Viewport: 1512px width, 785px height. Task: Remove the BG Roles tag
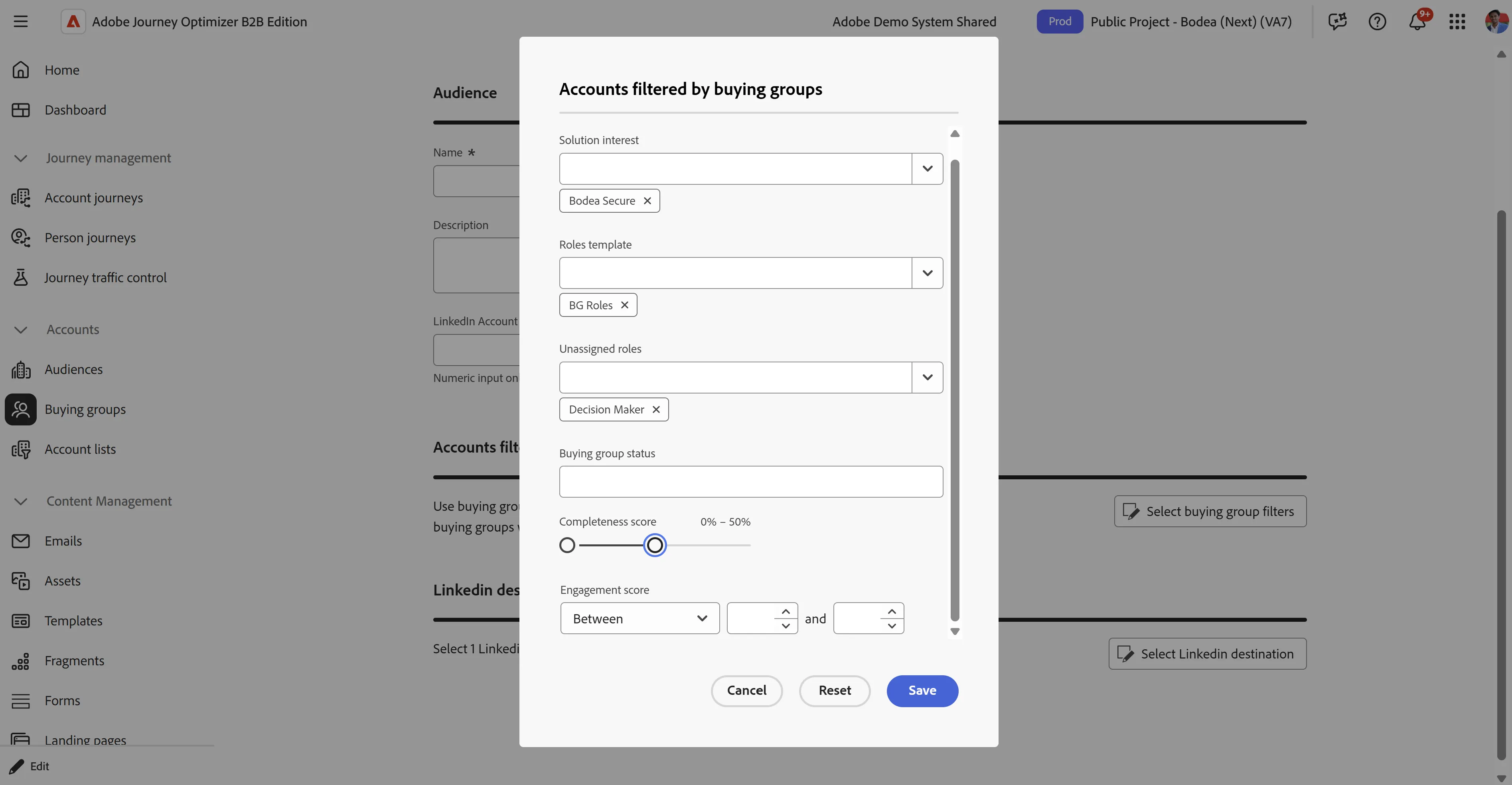click(x=624, y=305)
